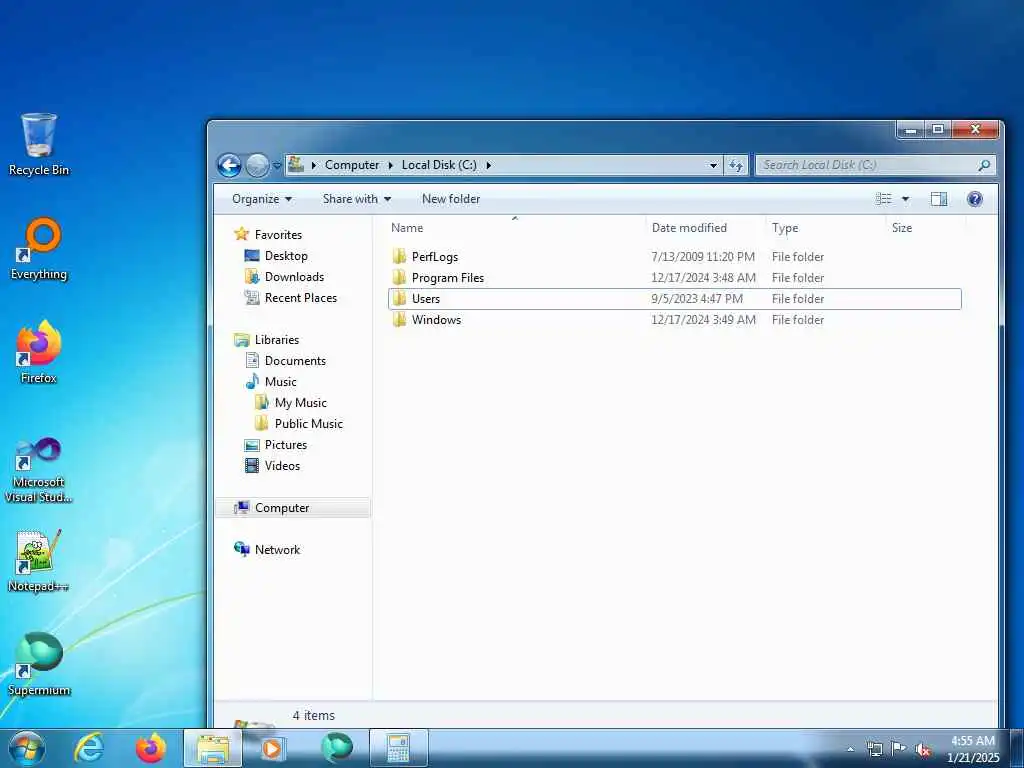Click date 7/13/2009 11:20 PM cell
Screen dimensions: 1024x768
[x=703, y=257]
